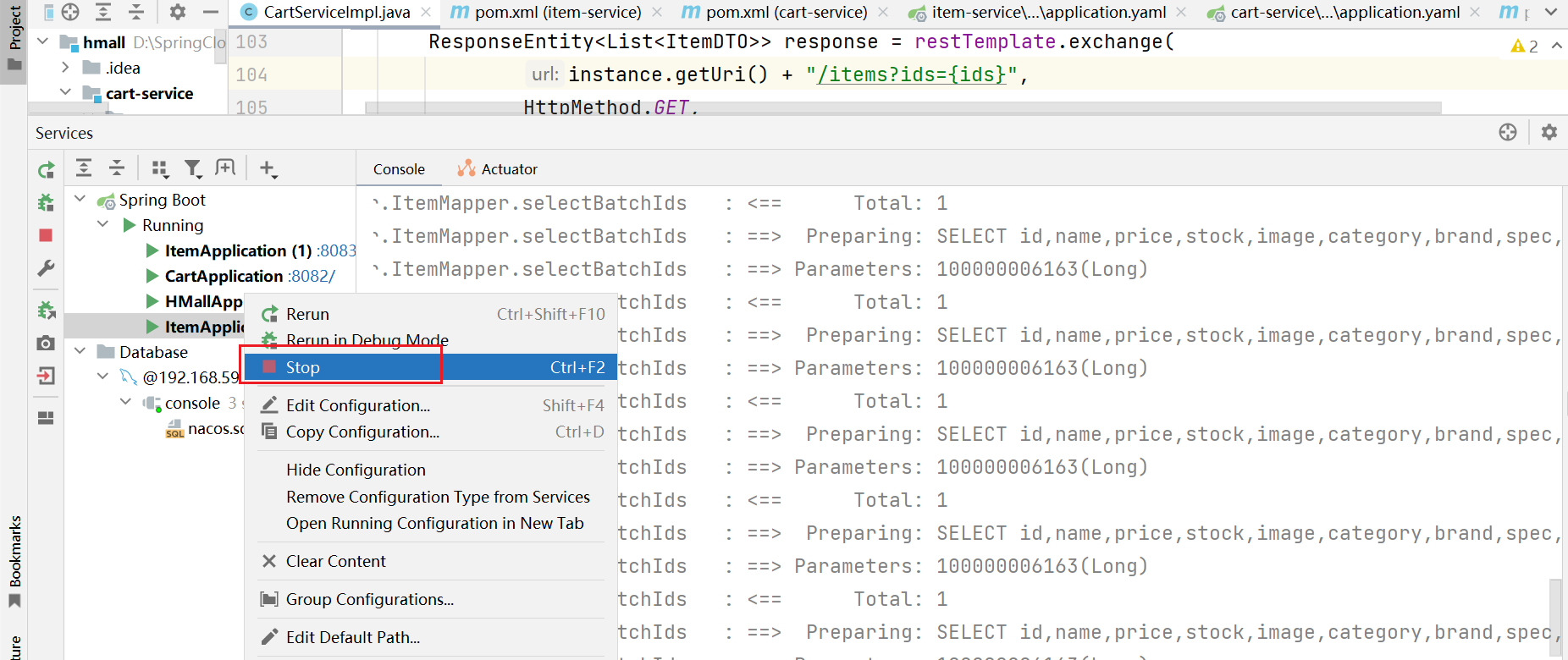The image size is (1568, 660).
Task: Choose Rerun from the context menu
Action: pyautogui.click(x=433, y=314)
